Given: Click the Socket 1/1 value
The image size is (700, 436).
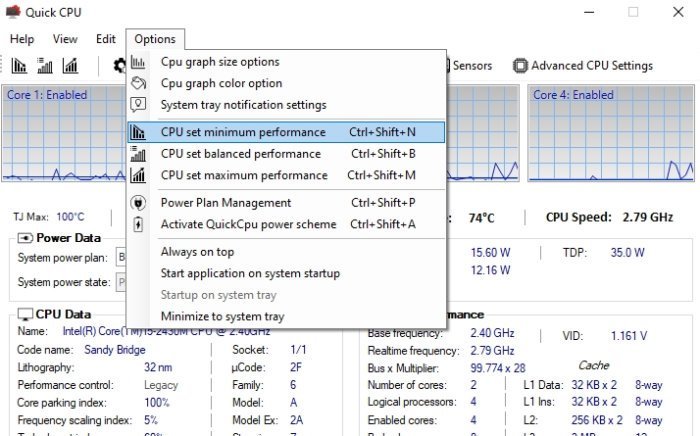Looking at the screenshot, I should coord(298,350).
